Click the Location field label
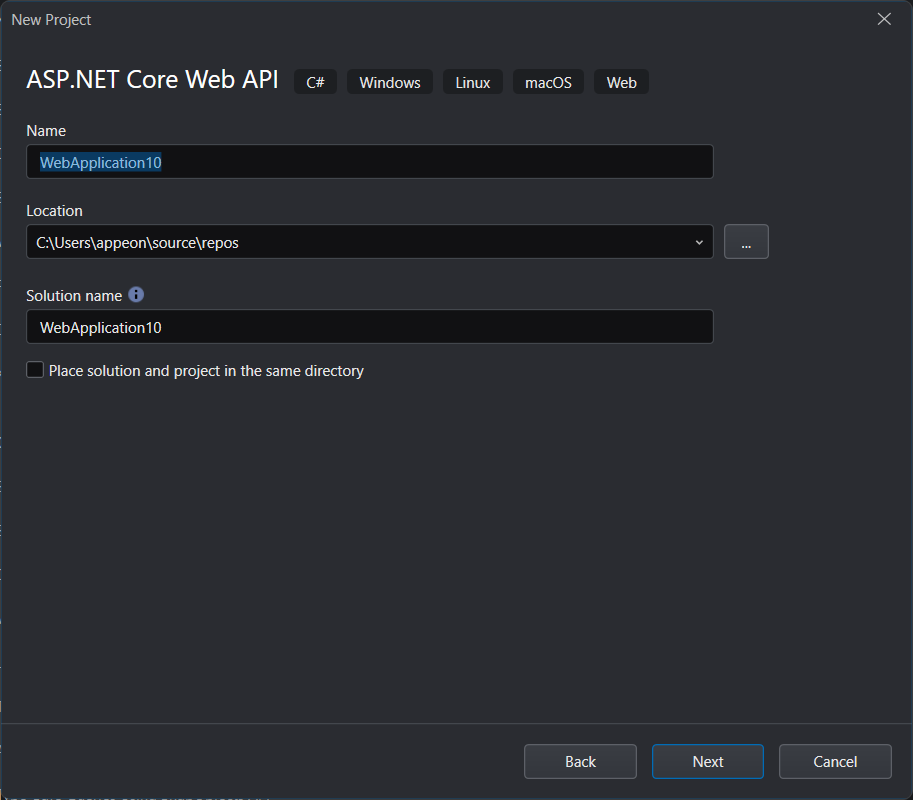 click(54, 211)
